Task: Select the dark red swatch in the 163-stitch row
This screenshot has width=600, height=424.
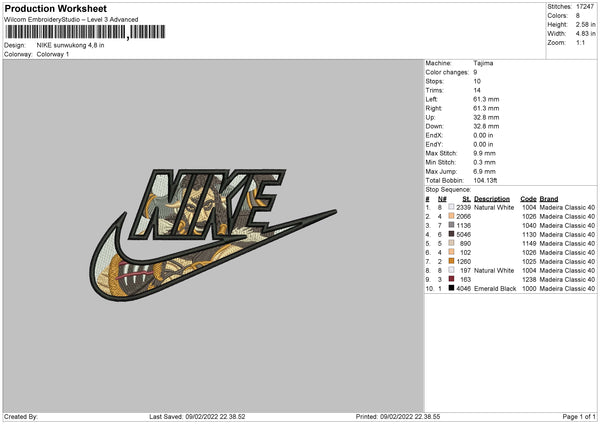Action: [x=452, y=279]
